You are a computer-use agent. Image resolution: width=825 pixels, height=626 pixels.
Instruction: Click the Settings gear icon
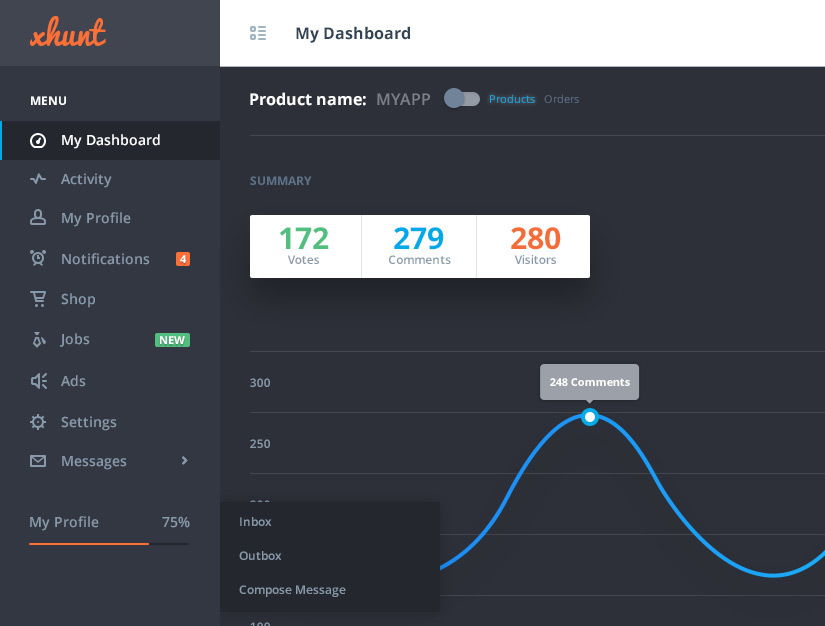(x=38, y=422)
